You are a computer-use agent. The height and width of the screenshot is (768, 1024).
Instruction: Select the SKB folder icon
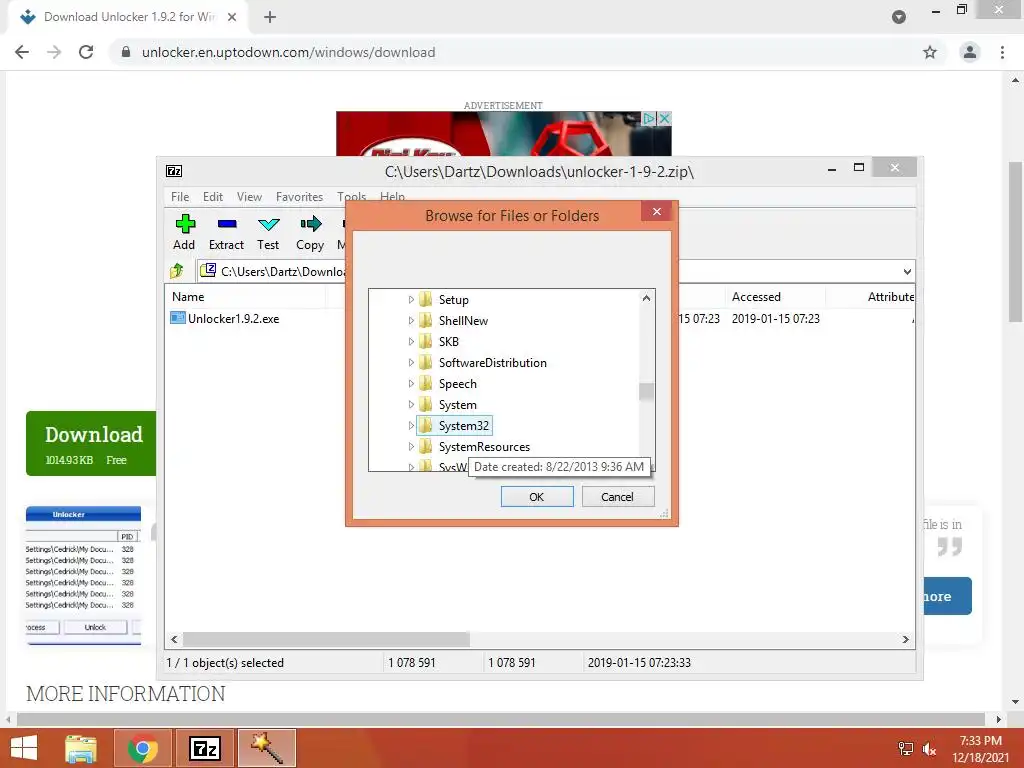tap(426, 341)
